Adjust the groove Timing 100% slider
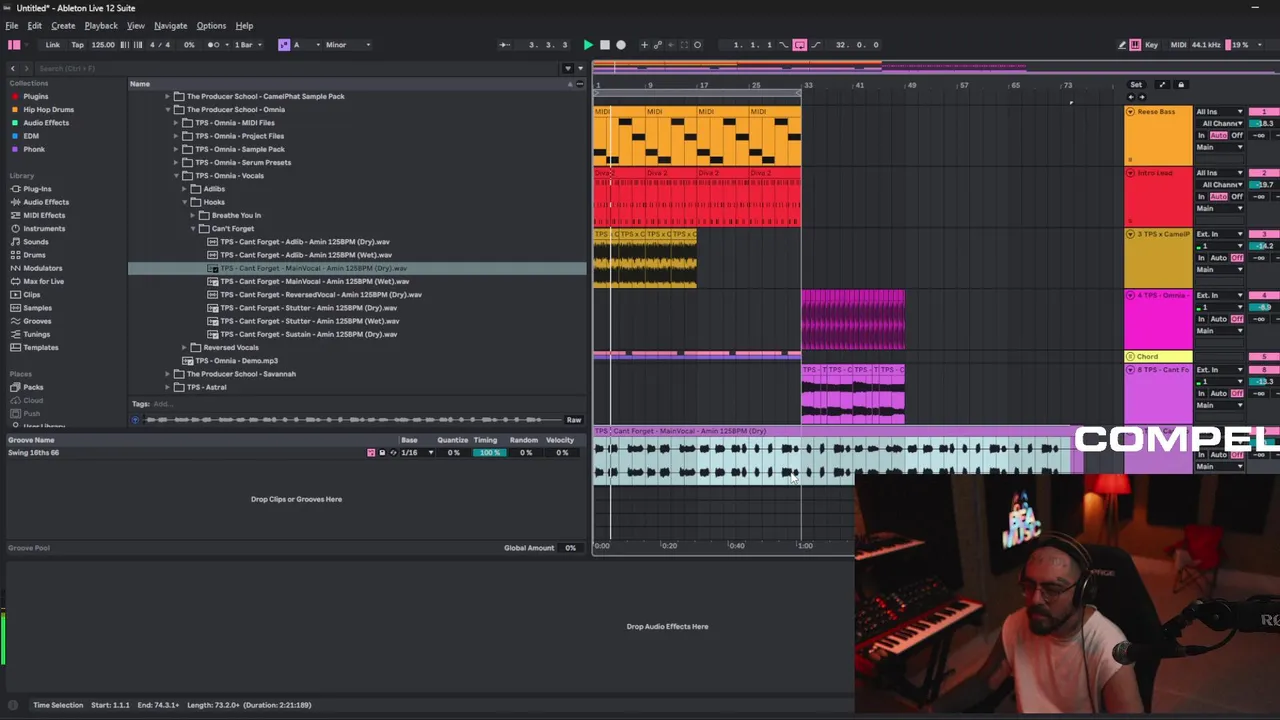 (x=488, y=453)
